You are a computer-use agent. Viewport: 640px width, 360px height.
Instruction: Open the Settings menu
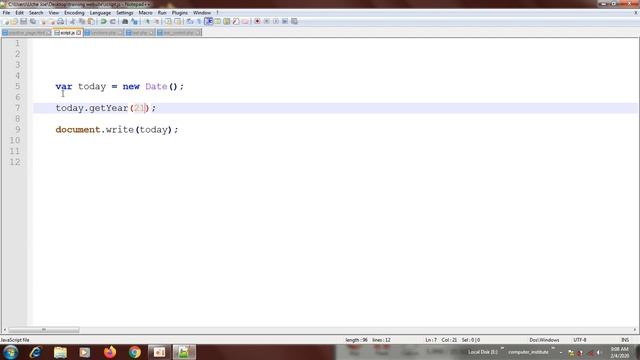click(124, 13)
